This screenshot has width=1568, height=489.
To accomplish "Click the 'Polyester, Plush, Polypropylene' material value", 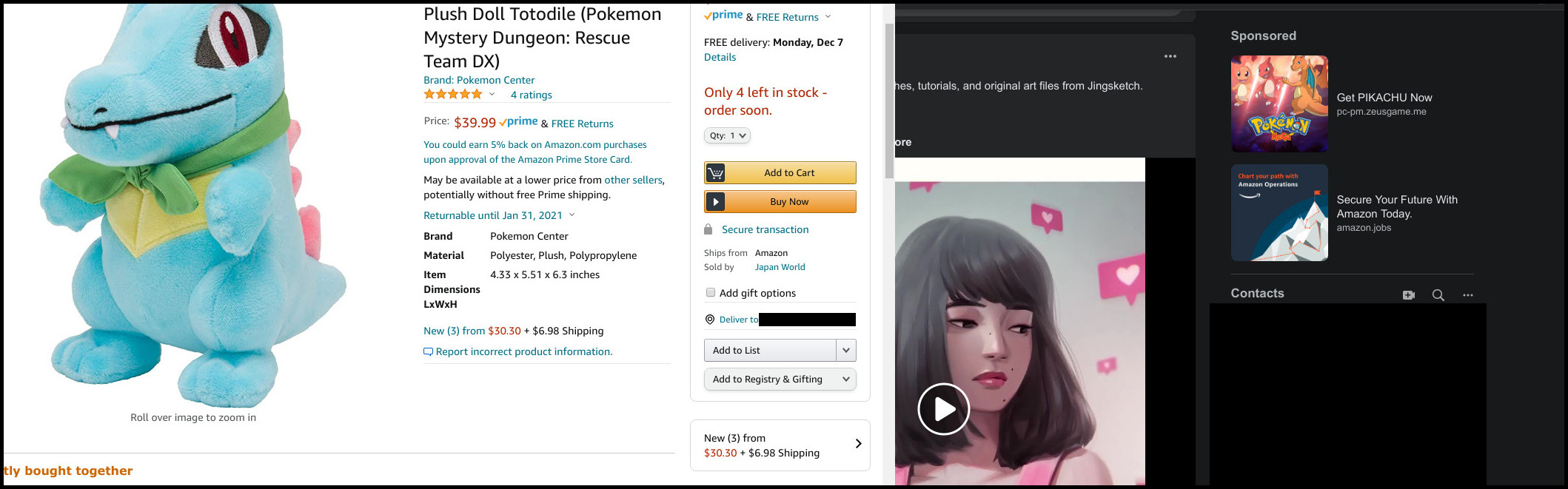I will point(563,255).
